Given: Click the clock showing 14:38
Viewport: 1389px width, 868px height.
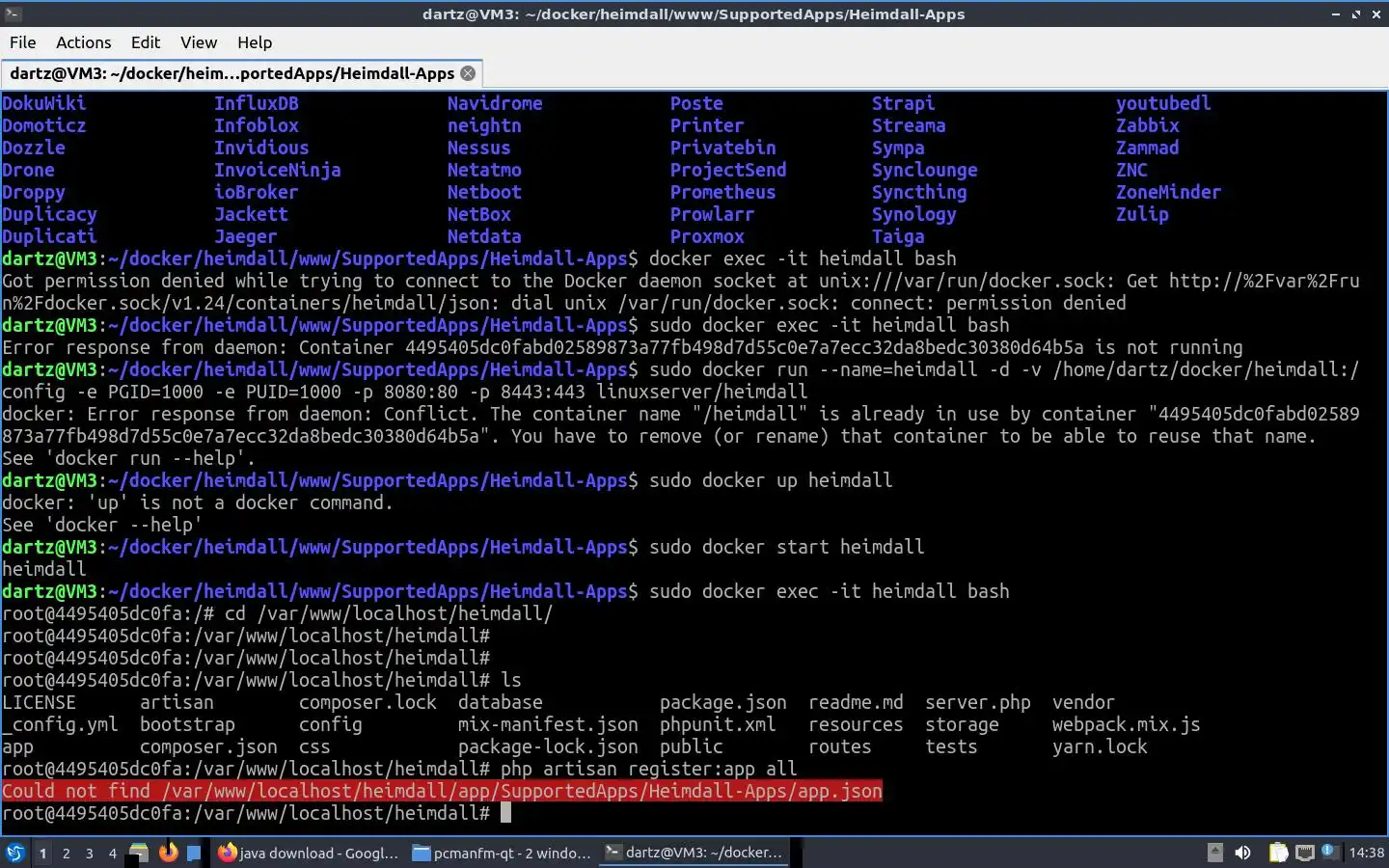Looking at the screenshot, I should [1366, 853].
